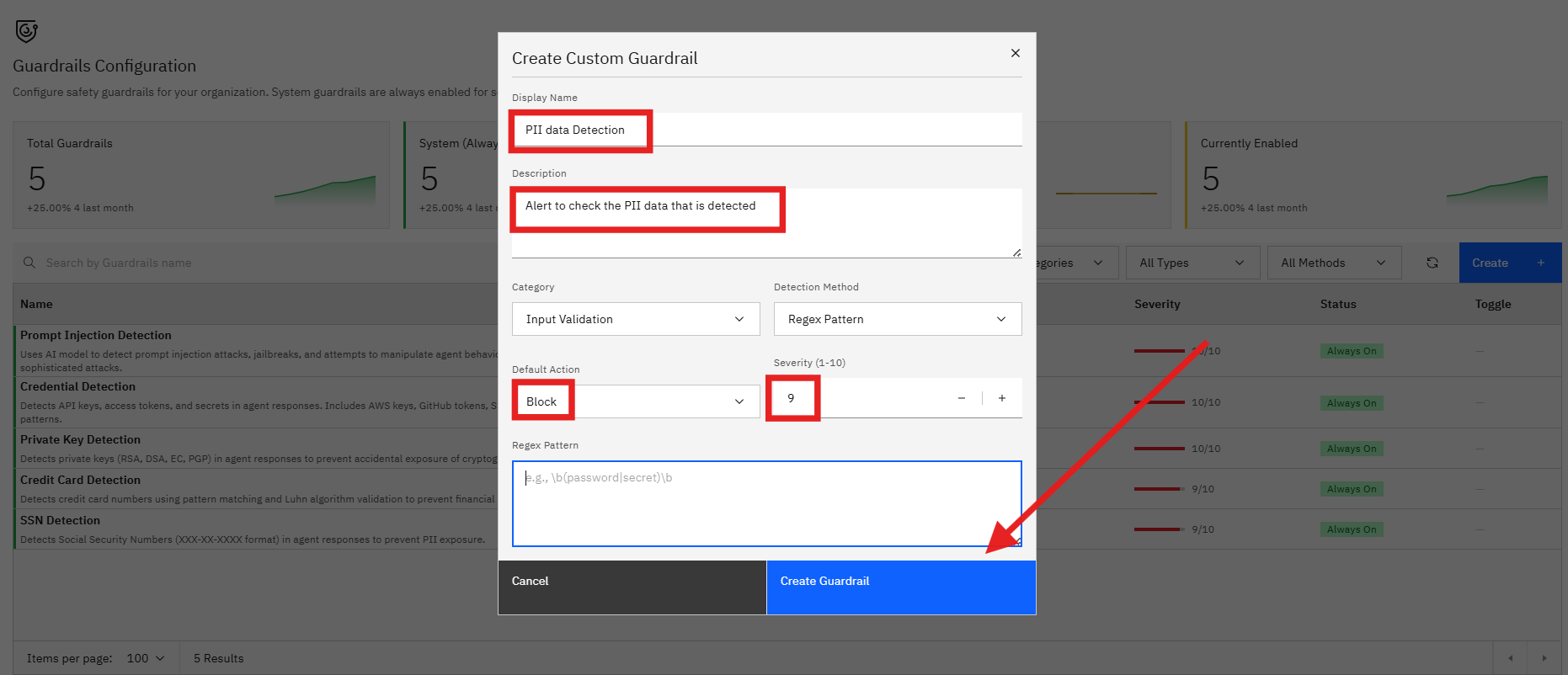The width and height of the screenshot is (1568, 675).
Task: Open the All Methods filter
Action: pos(1334,263)
